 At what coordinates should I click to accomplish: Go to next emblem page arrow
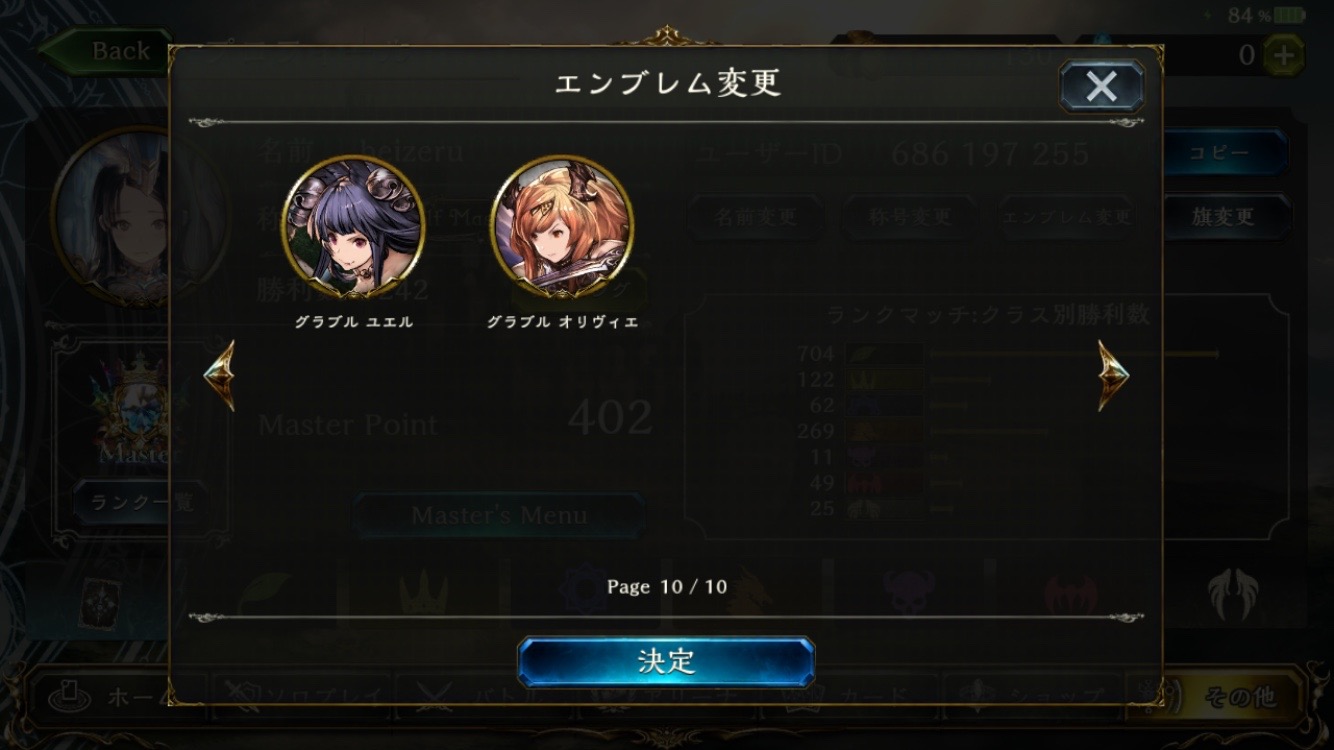coord(1113,375)
